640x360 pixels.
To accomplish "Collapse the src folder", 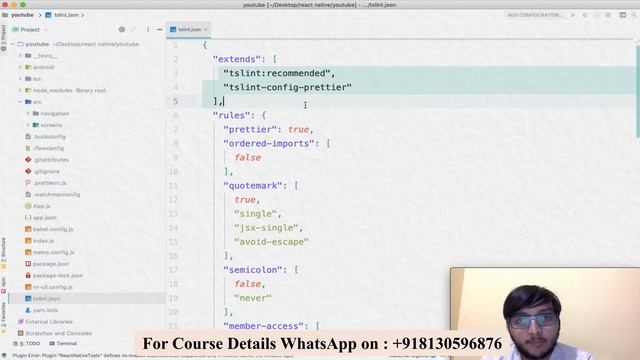I will [20, 102].
